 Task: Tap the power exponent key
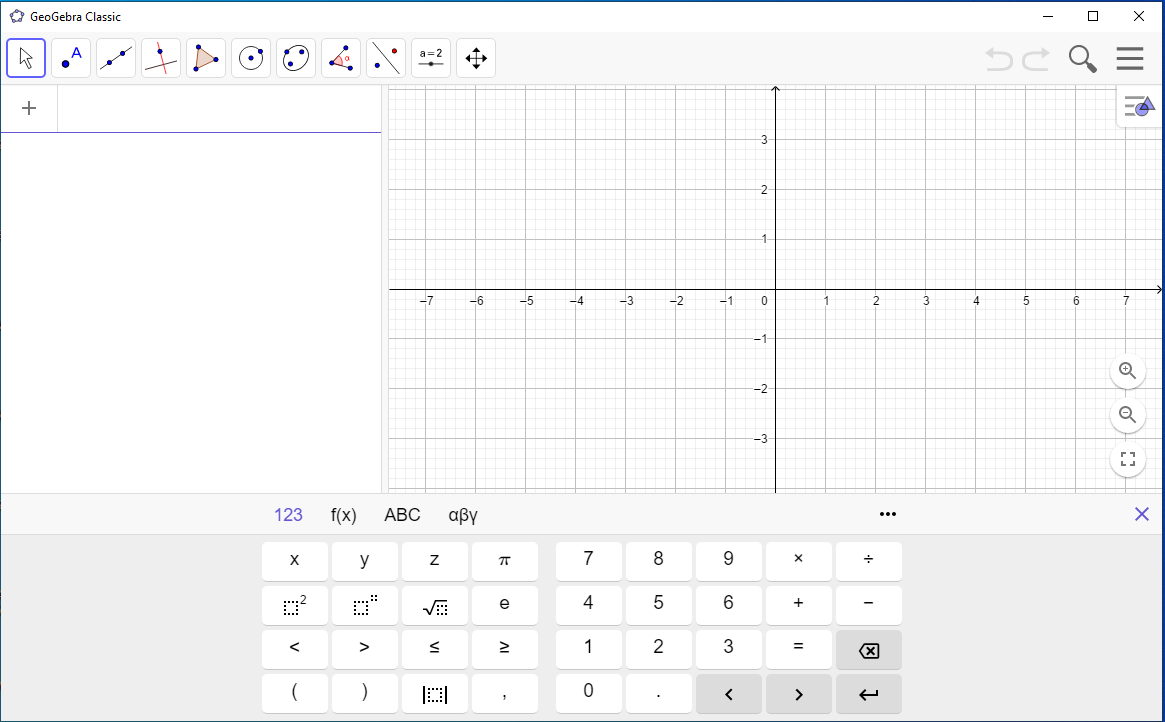(x=365, y=605)
